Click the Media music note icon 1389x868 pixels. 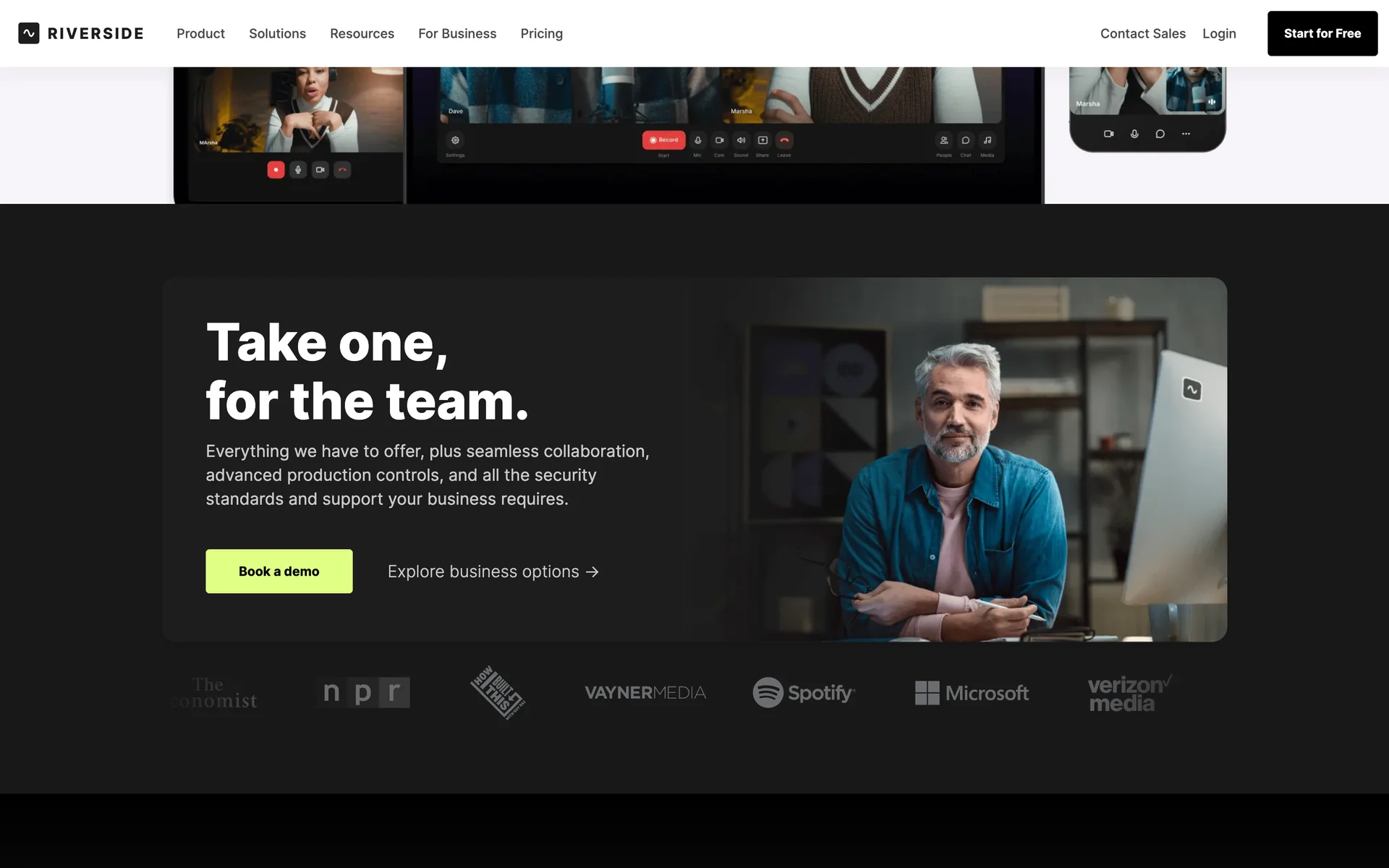pos(987,140)
